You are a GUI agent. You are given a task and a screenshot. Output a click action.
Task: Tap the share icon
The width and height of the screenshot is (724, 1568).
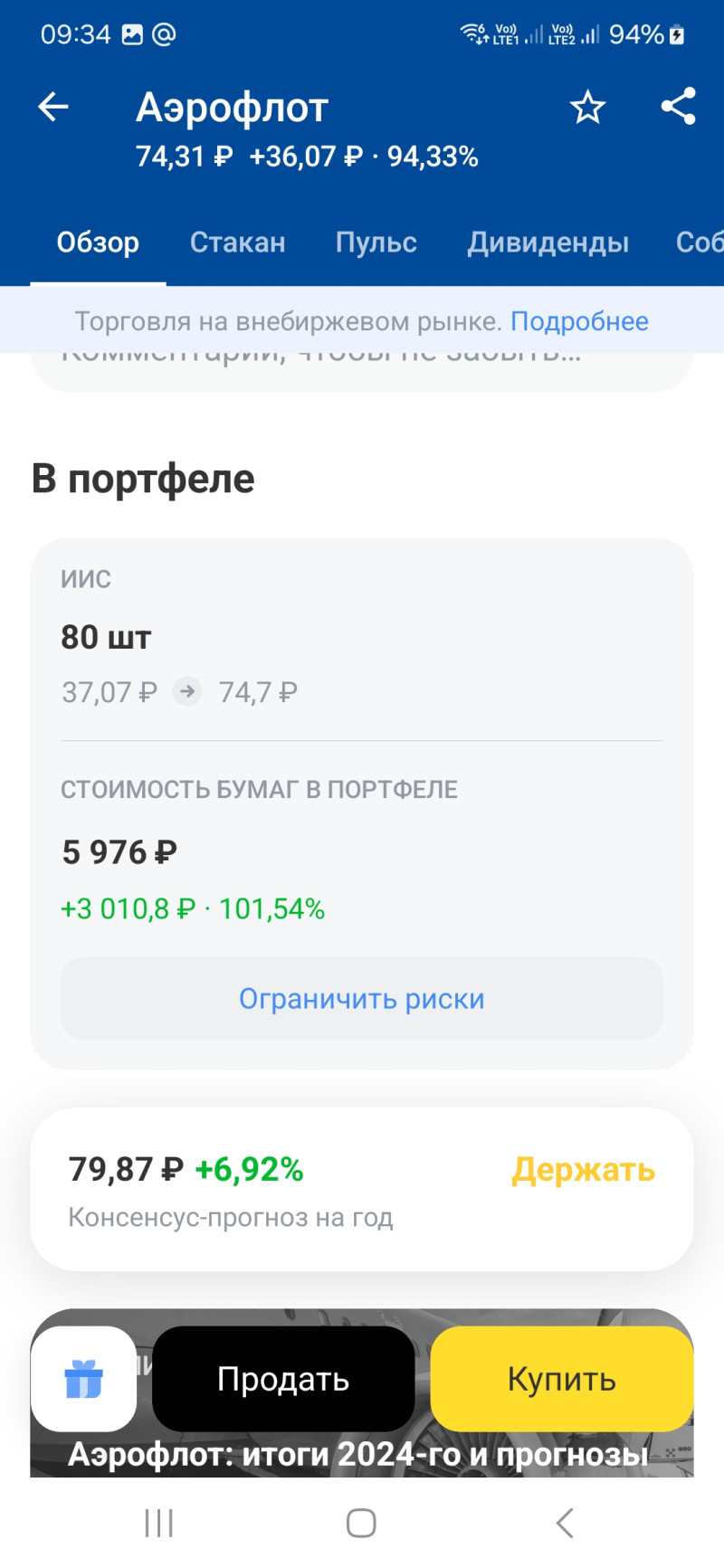[x=678, y=107]
